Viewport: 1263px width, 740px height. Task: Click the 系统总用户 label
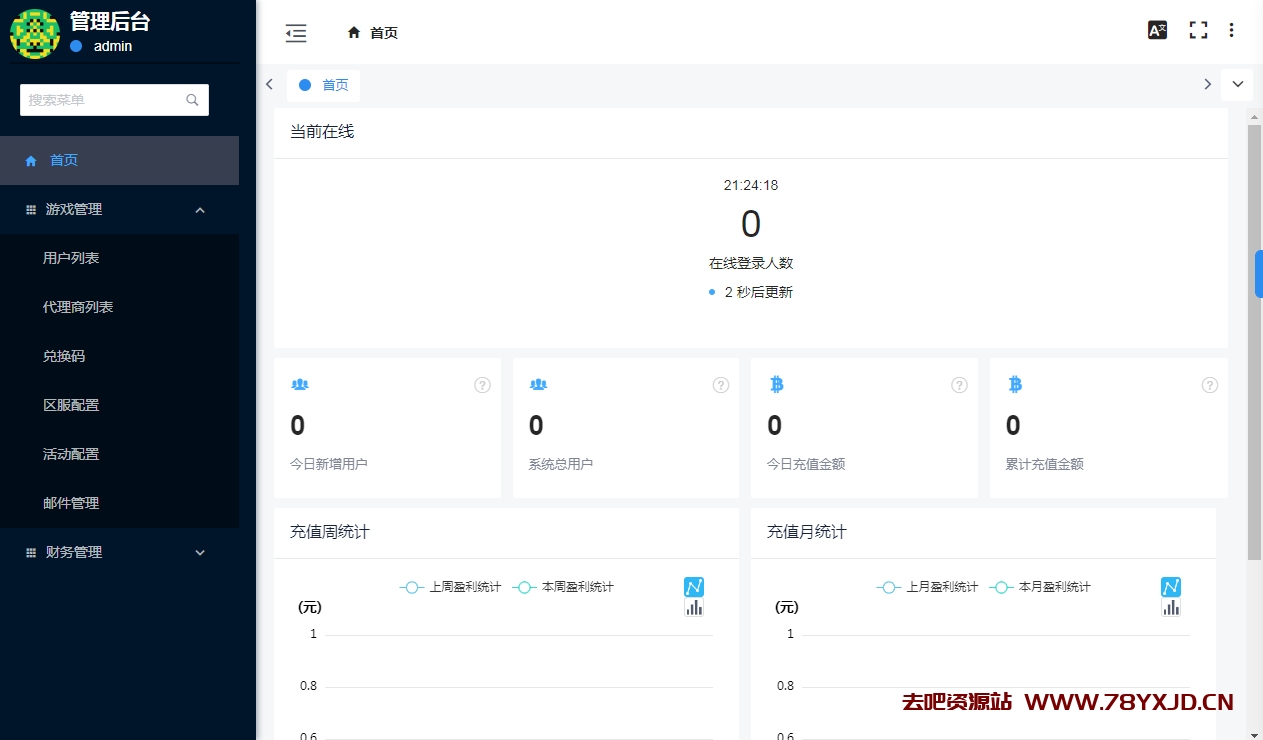point(561,464)
